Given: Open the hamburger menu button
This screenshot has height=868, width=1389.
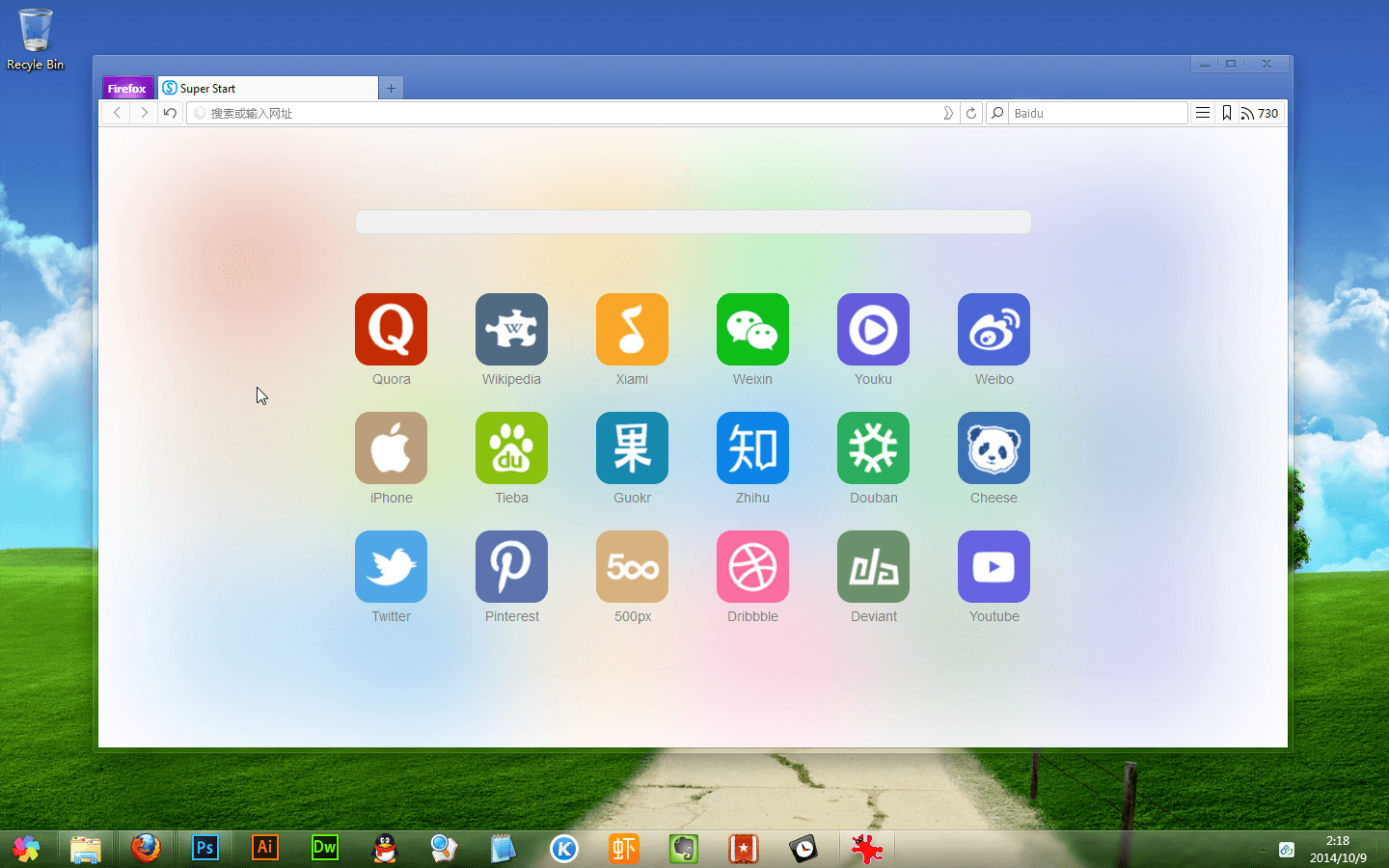Looking at the screenshot, I should [1203, 113].
